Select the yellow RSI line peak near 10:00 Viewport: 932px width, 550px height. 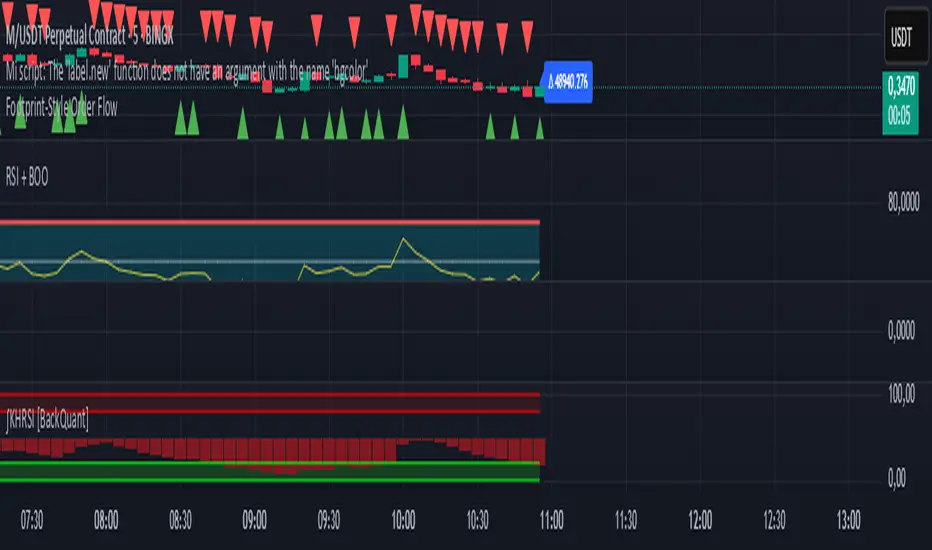pyautogui.click(x=404, y=240)
